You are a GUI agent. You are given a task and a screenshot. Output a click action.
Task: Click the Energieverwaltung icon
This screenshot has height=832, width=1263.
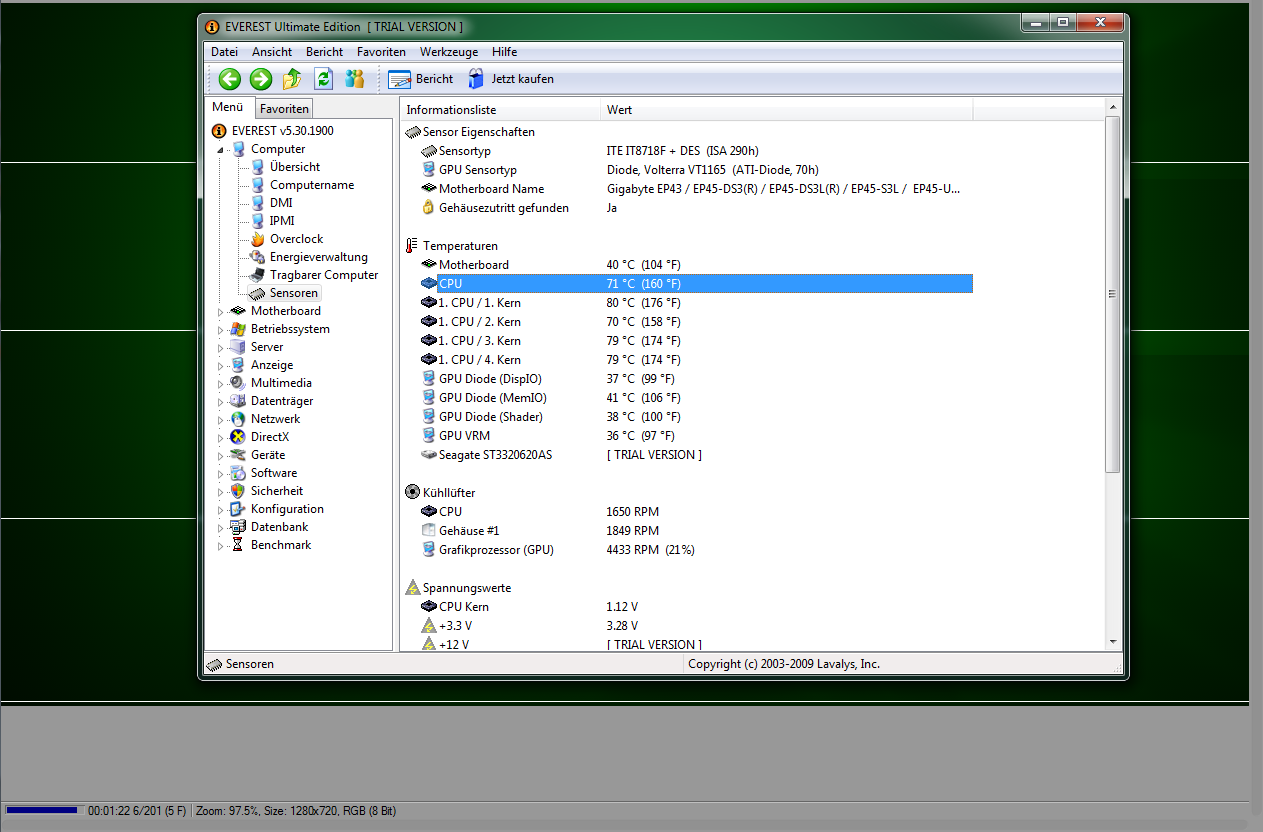tap(257, 257)
